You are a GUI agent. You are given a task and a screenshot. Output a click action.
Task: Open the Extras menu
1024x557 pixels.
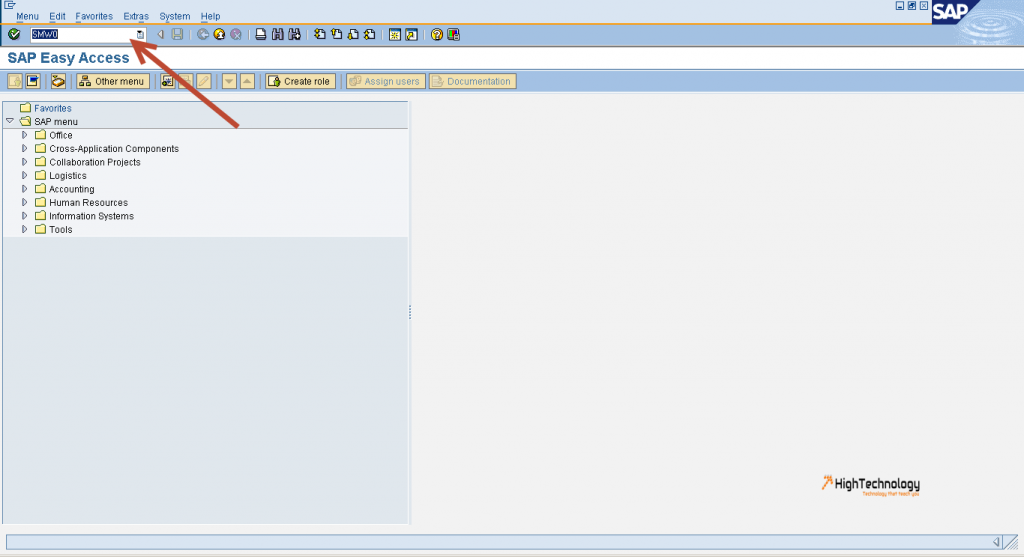pos(136,16)
